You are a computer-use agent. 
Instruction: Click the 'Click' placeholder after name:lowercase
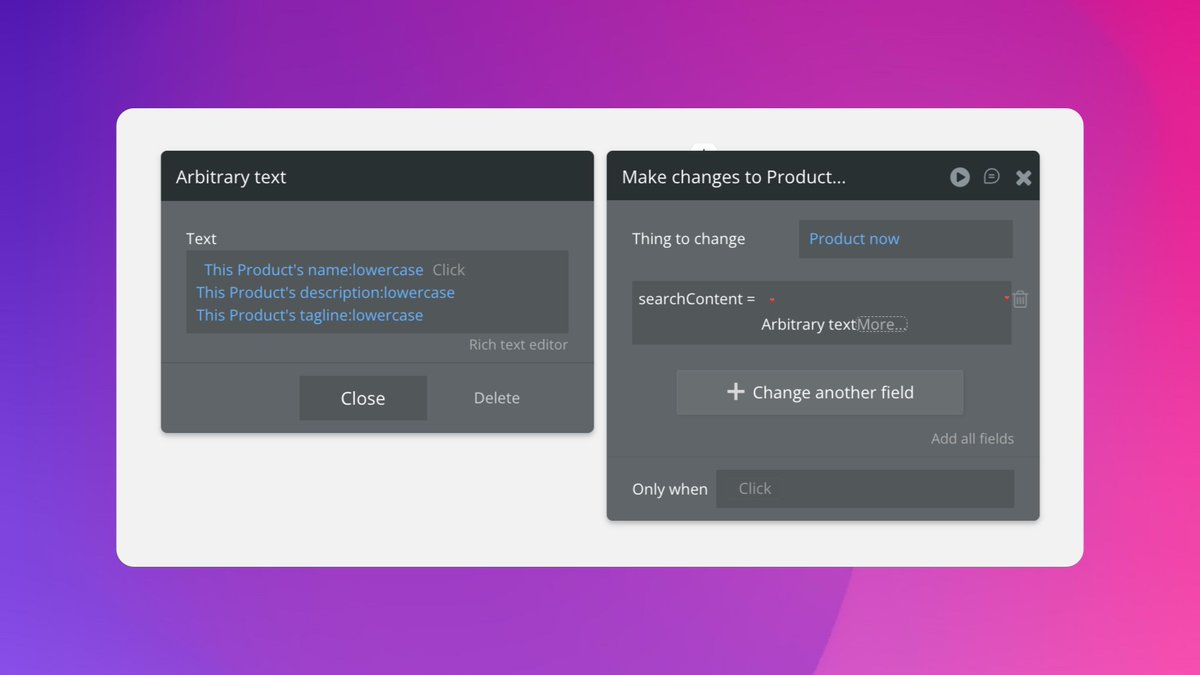[x=449, y=270]
